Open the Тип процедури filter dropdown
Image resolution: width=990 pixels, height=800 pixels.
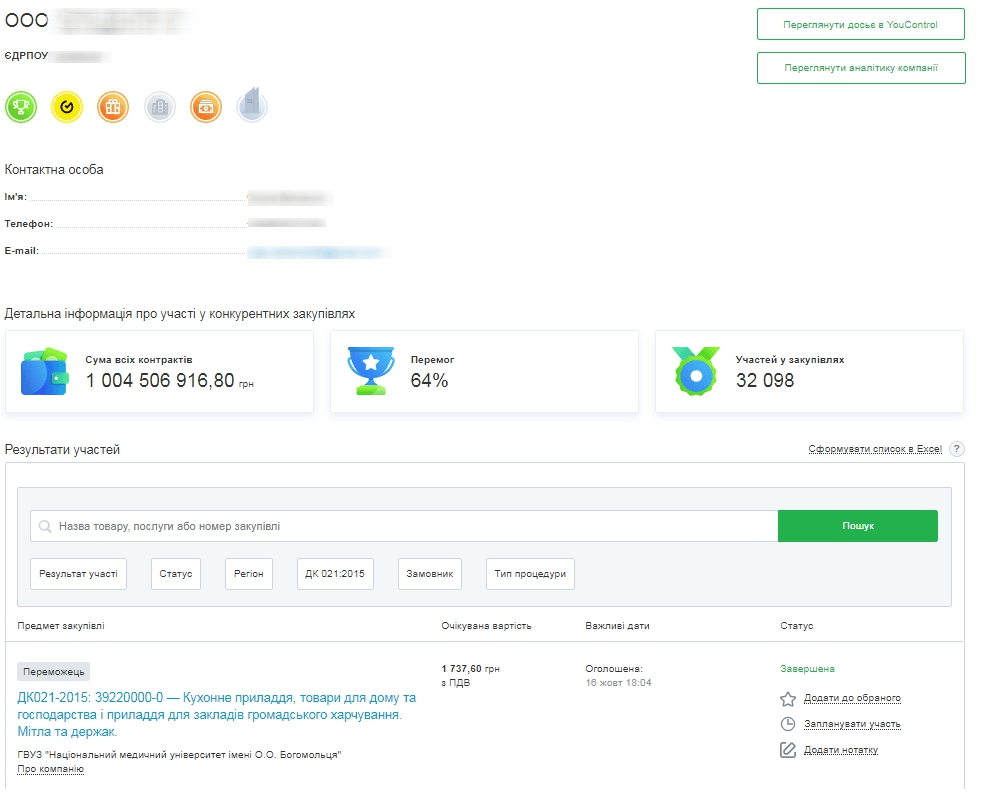(531, 574)
